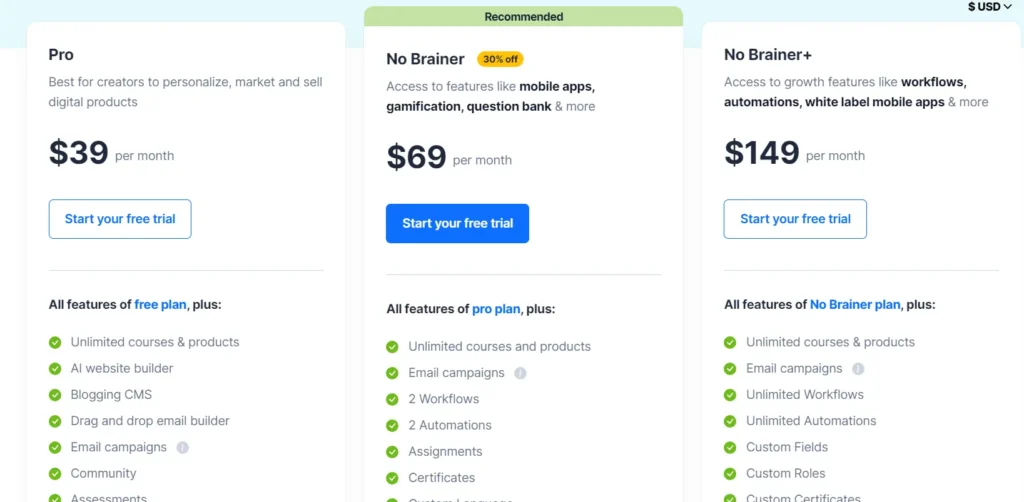Click info icon beside No Brainer Email campaigns
The height and width of the screenshot is (502, 1024).
520,373
